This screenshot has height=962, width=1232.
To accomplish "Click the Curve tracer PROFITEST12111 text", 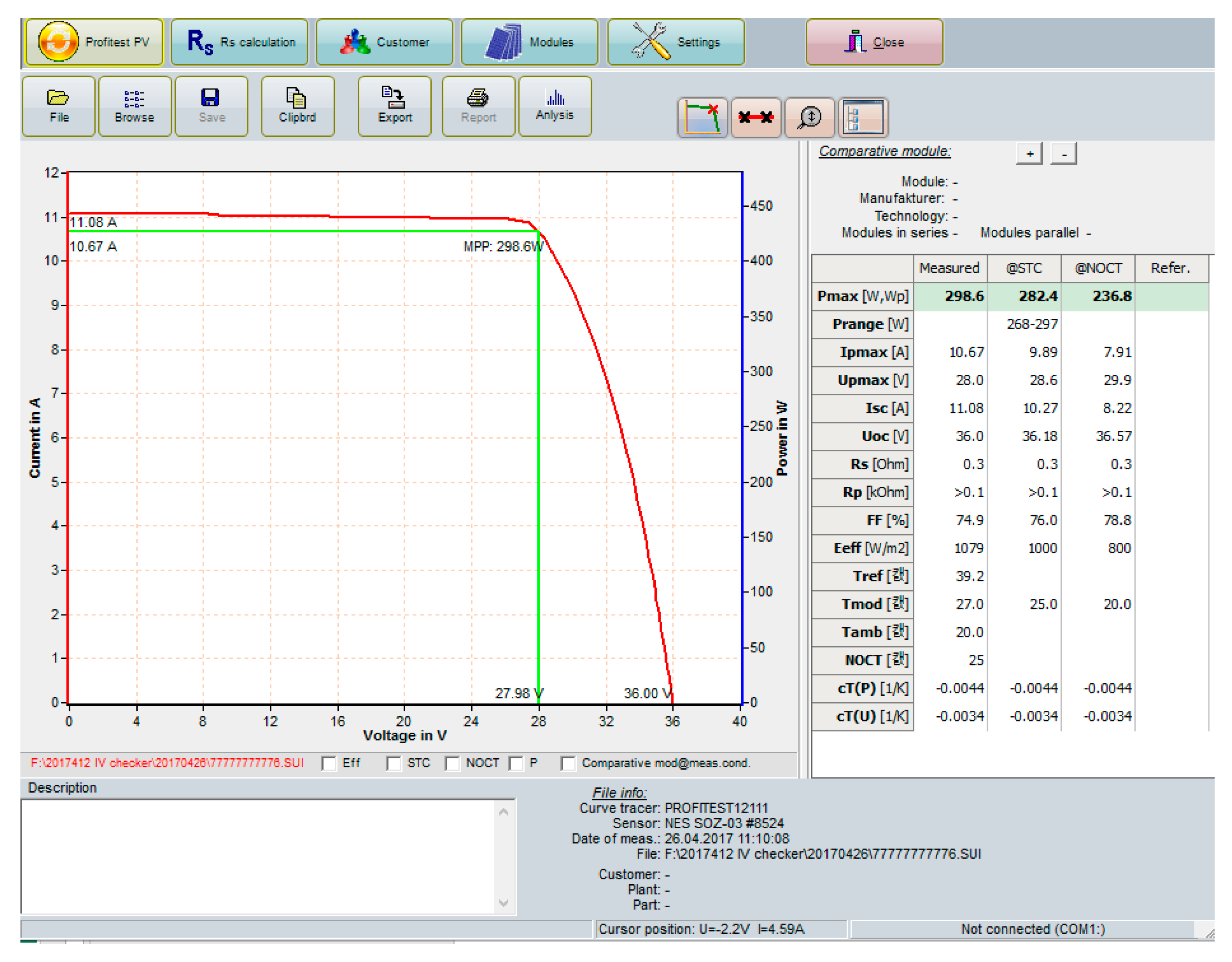I will point(674,808).
